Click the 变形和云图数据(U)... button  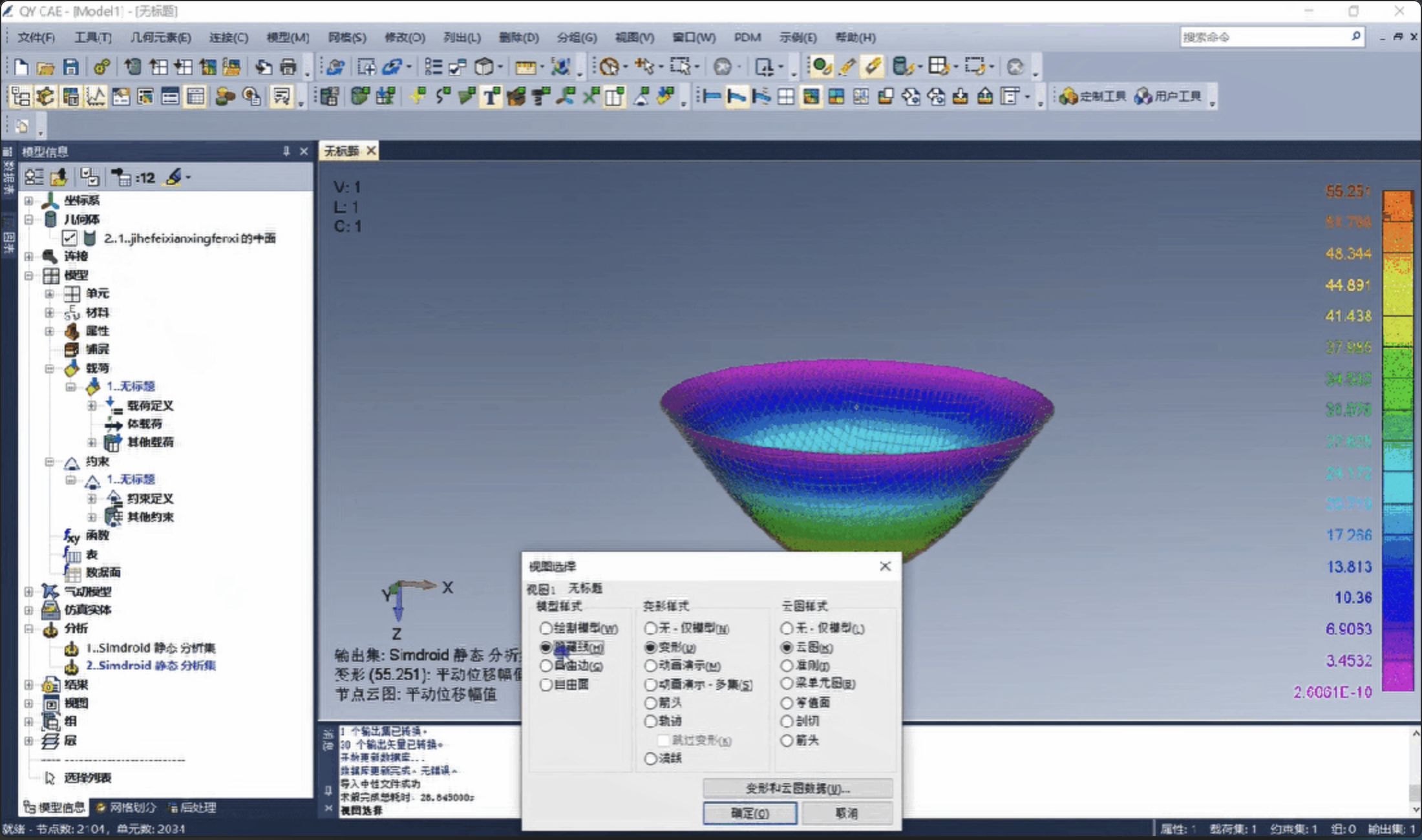coord(798,788)
